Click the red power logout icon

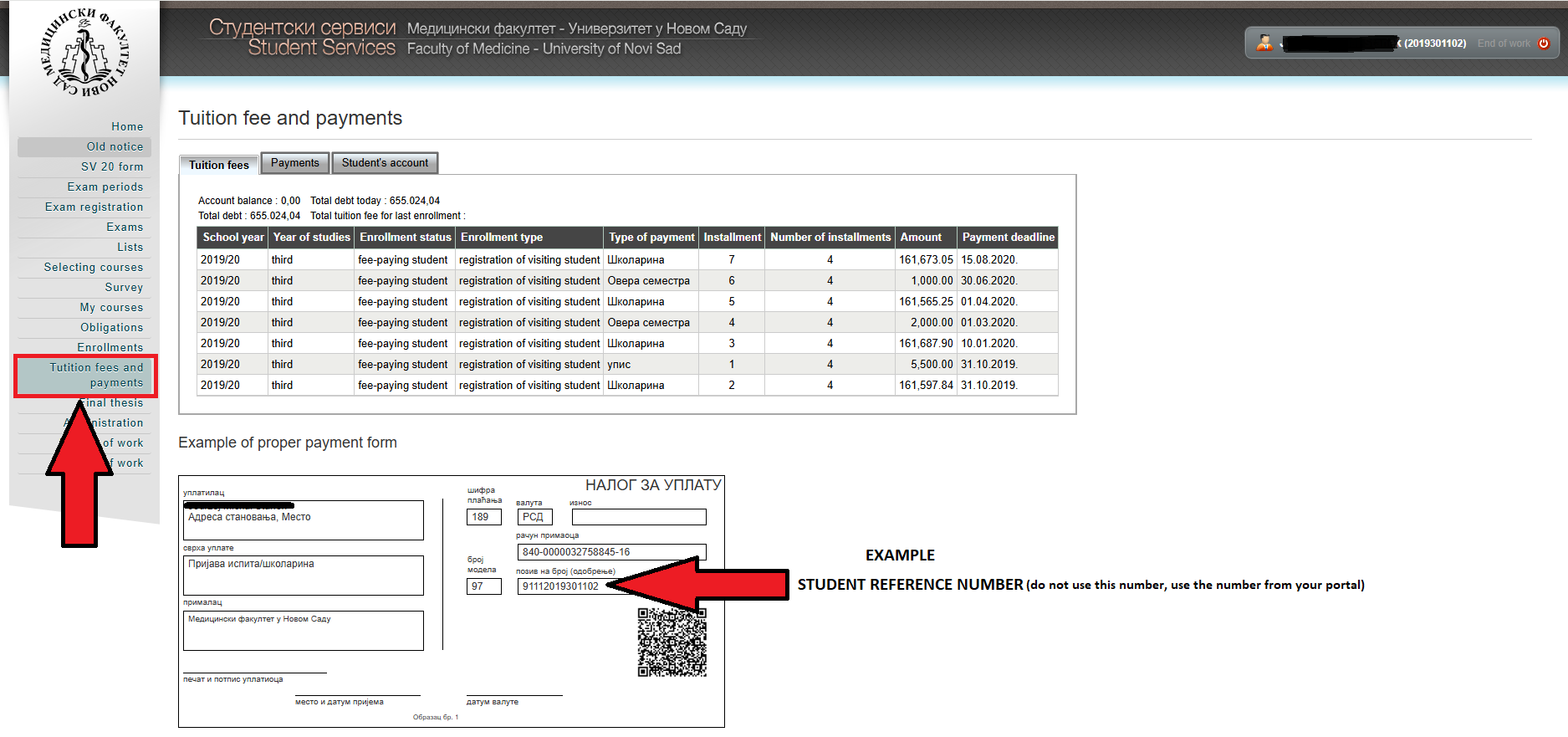(1544, 44)
